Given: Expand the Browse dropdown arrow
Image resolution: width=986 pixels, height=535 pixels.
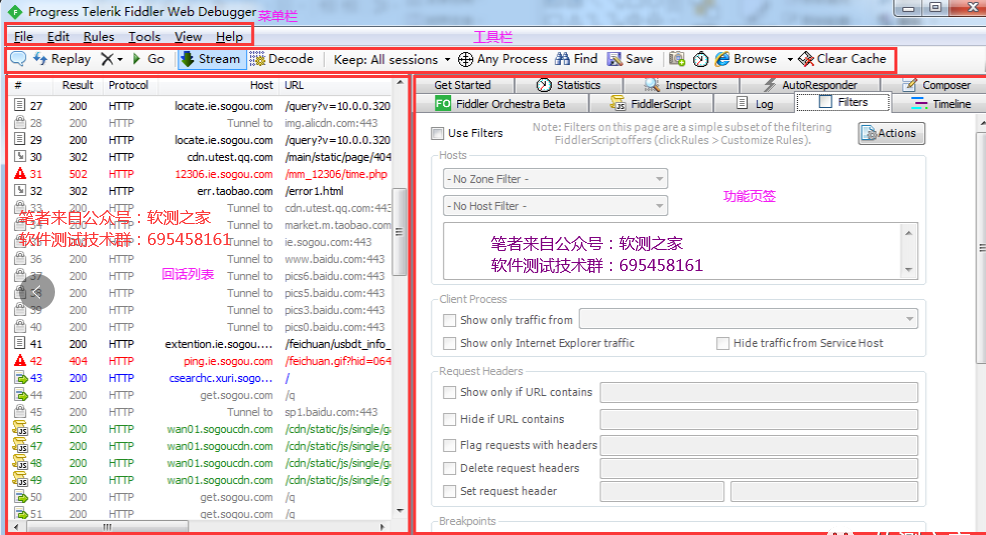Looking at the screenshot, I should (x=790, y=60).
